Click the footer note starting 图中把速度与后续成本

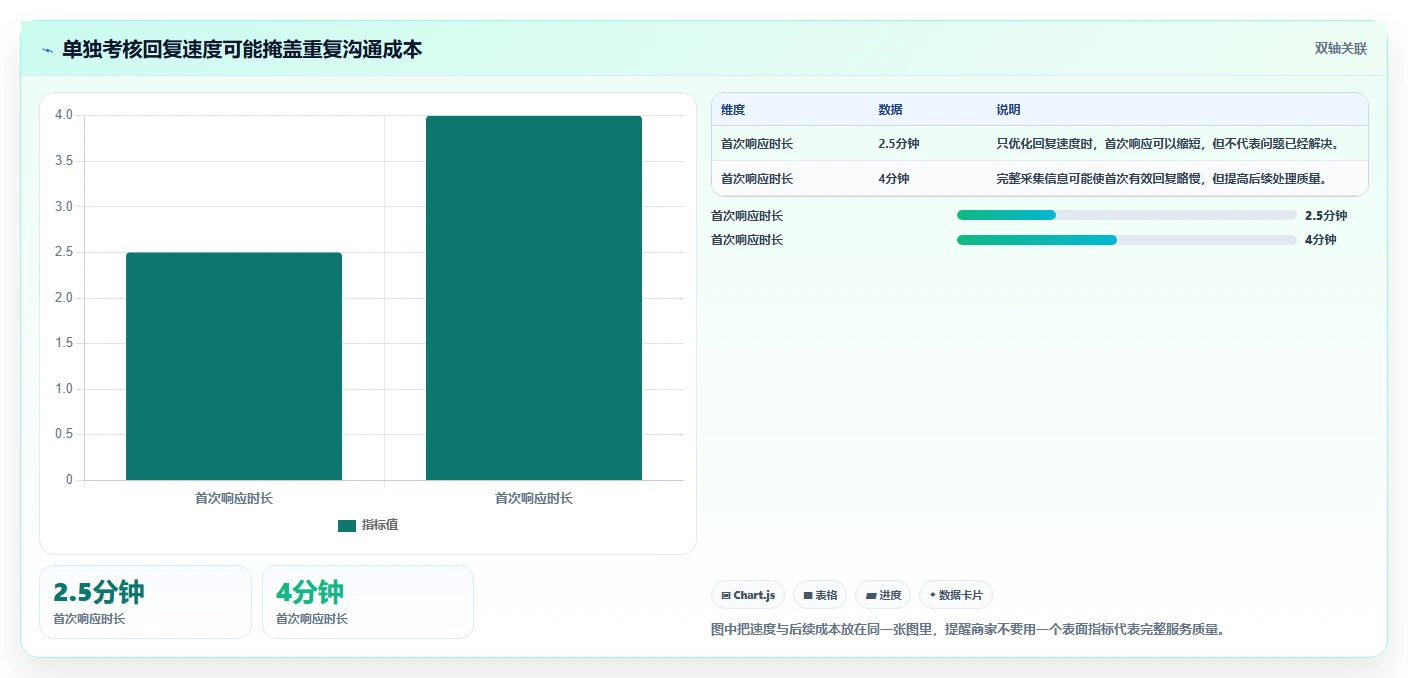[x=968, y=630]
